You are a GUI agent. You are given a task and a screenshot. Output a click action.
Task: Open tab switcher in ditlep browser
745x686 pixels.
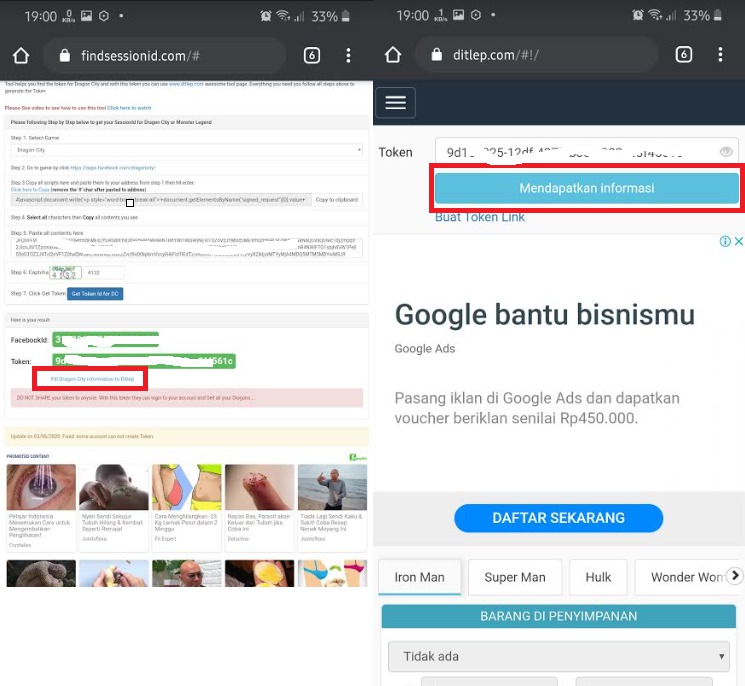(x=684, y=55)
